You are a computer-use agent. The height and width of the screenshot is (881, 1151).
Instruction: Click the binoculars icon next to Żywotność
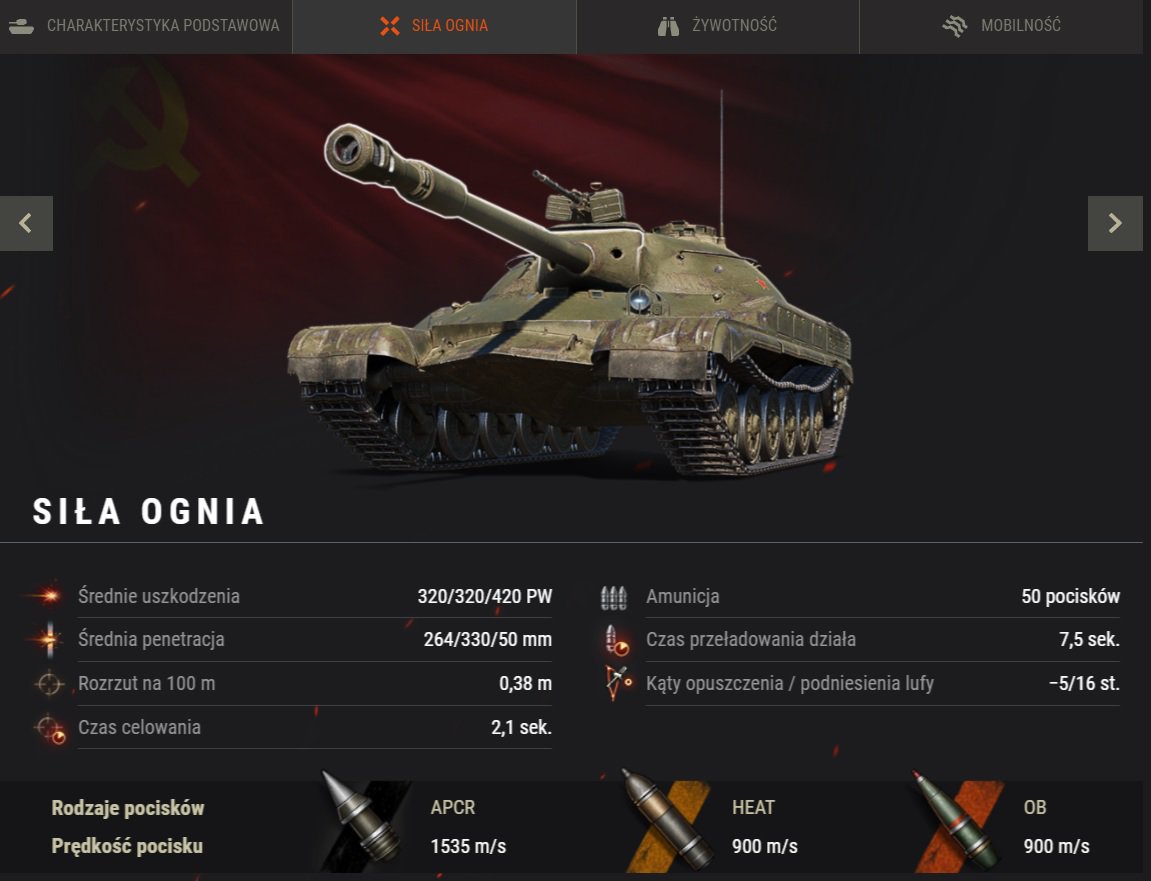point(668,26)
